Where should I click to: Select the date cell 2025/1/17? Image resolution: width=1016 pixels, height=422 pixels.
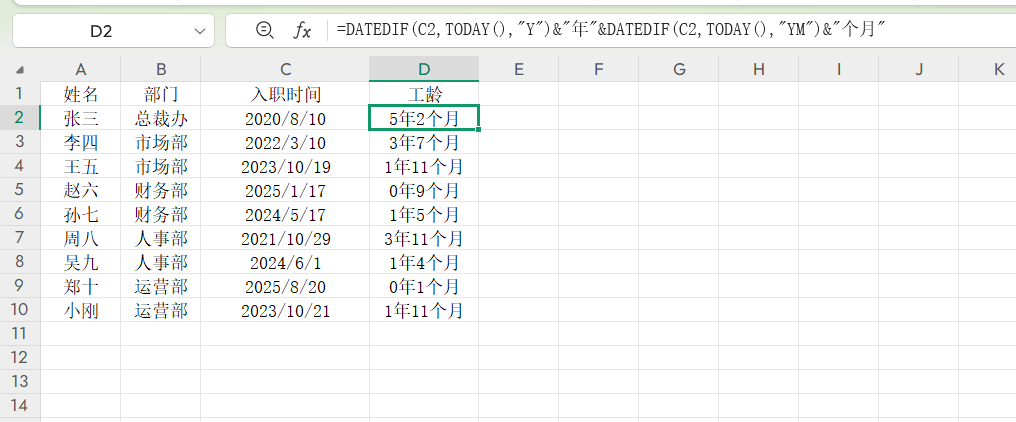285,190
